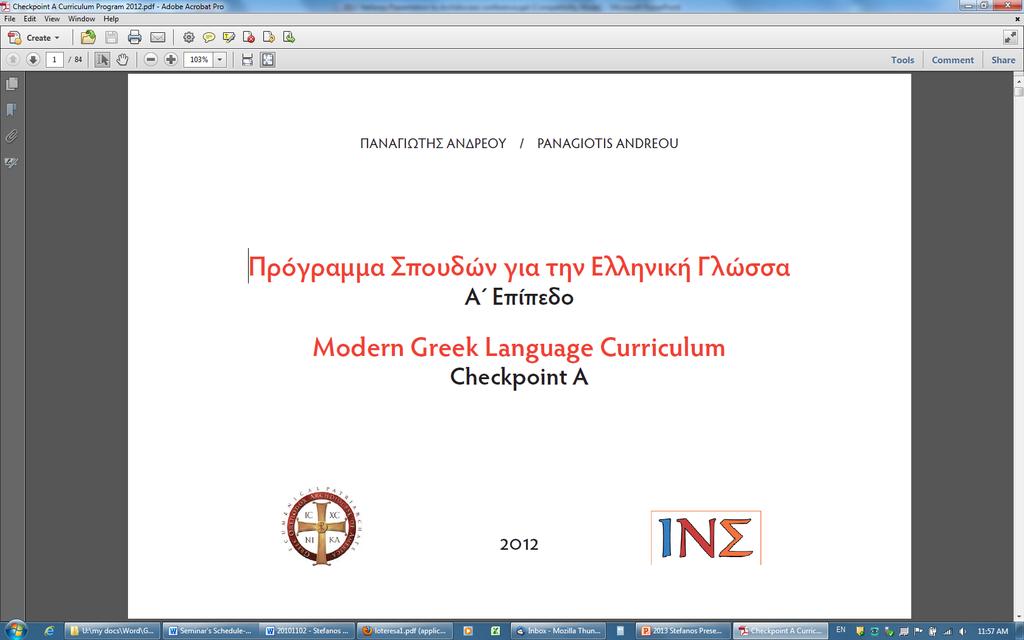Zoom out with the minus button
1024x640 pixels.
coord(150,59)
